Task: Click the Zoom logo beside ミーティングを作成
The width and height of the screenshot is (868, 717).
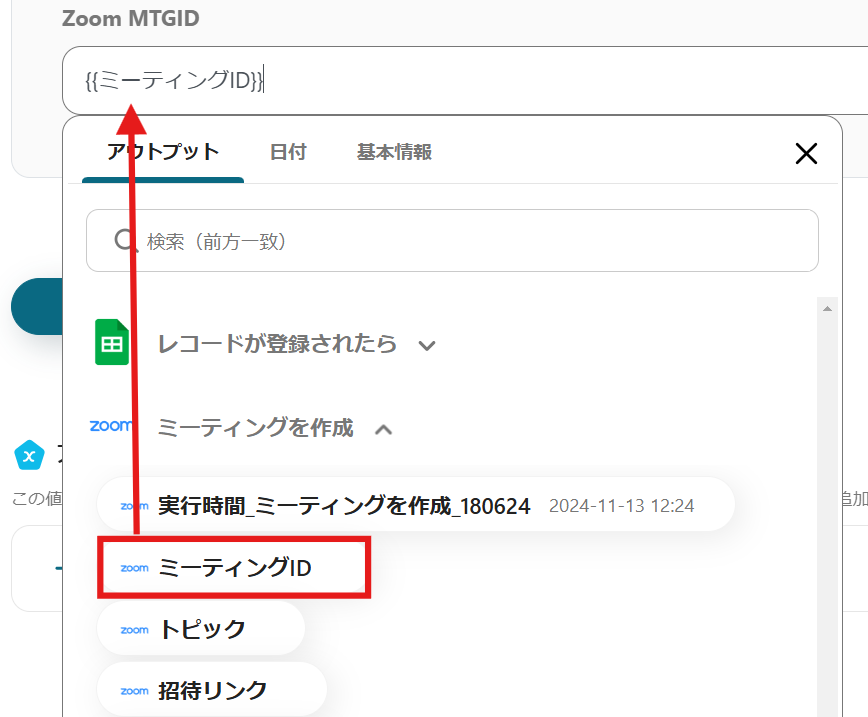Action: tap(111, 425)
